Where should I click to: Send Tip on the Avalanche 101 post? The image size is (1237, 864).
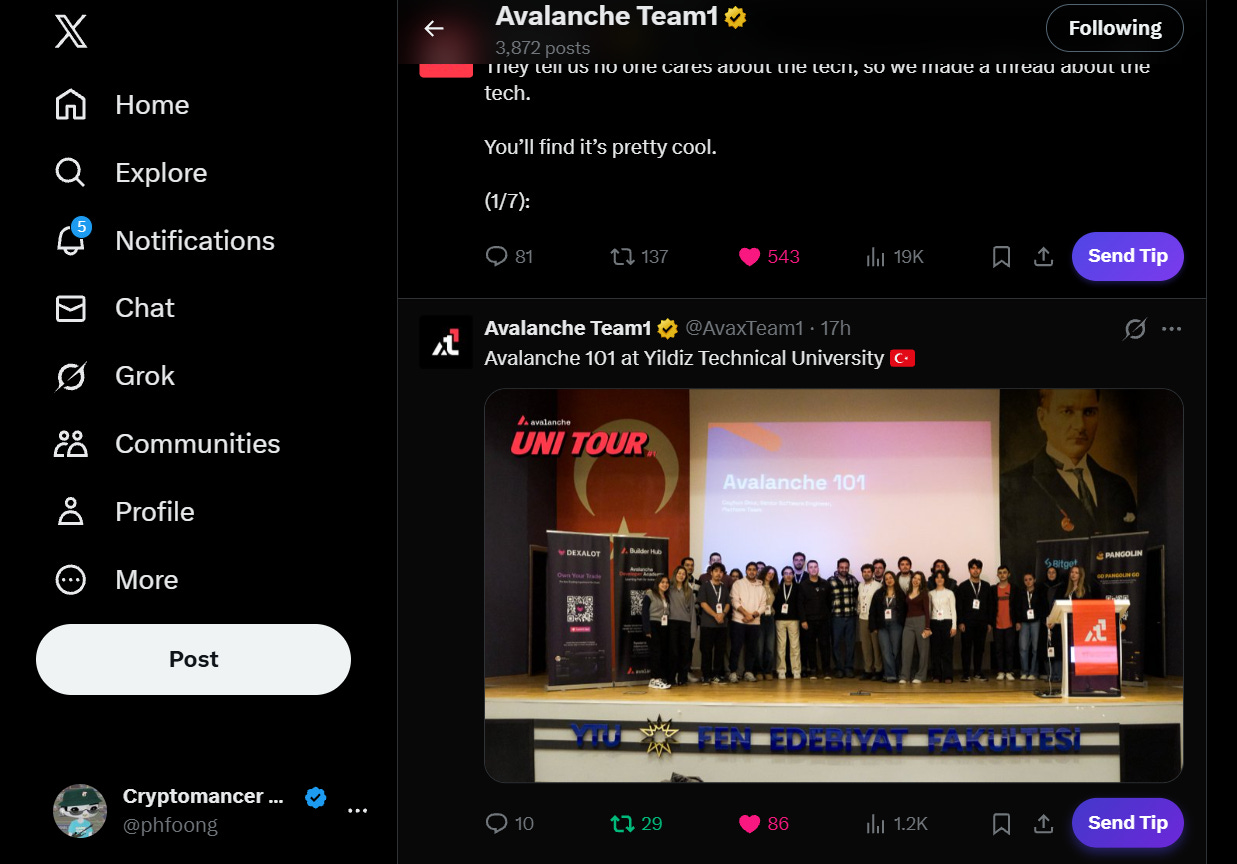pyautogui.click(x=1127, y=823)
